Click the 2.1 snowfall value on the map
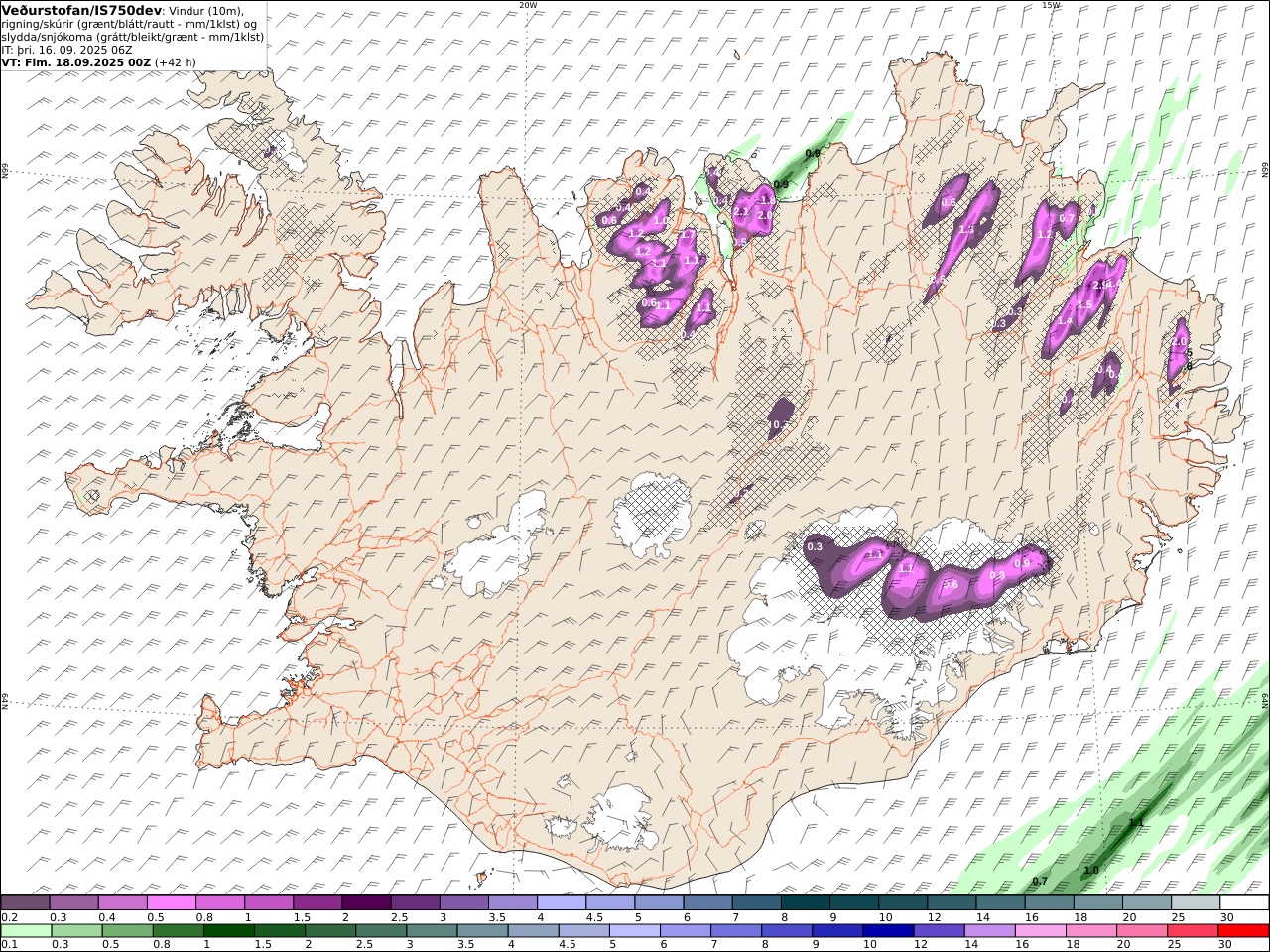1270x952 pixels. [x=740, y=211]
